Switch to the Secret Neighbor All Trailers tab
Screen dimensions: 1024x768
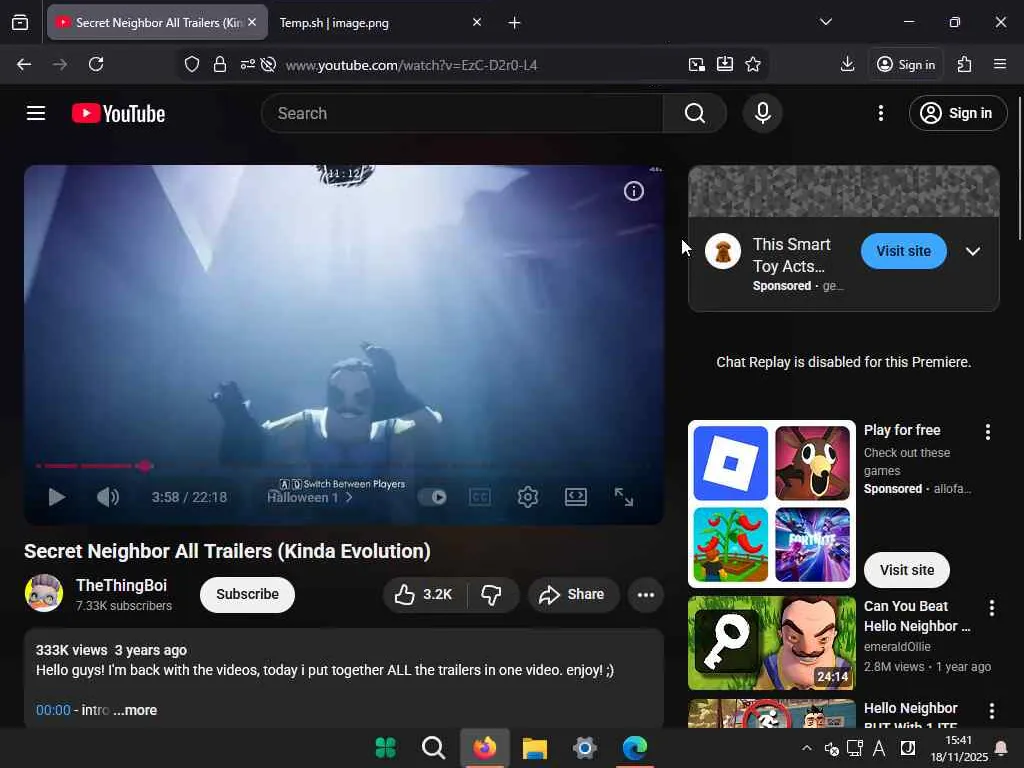(x=157, y=22)
